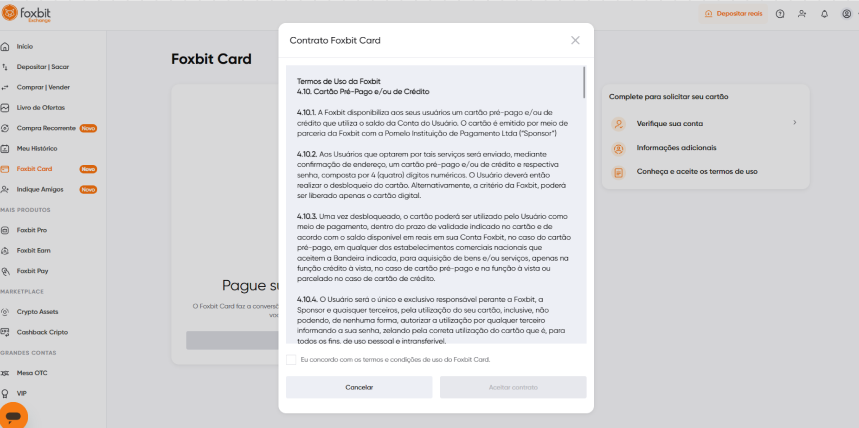Open Cashback Cripto menu item

(42, 332)
